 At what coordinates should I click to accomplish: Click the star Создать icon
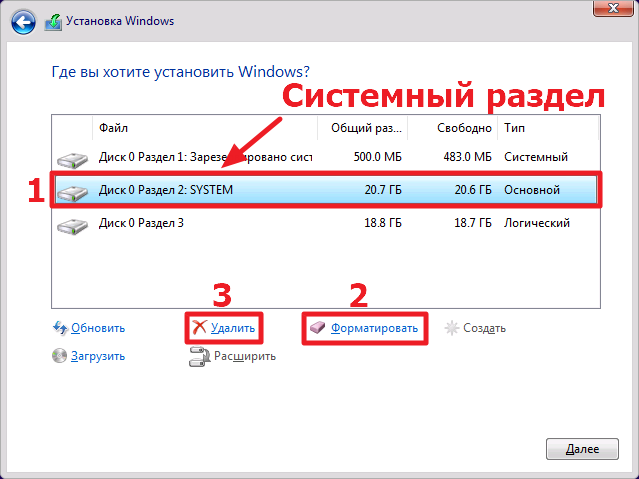coord(452,328)
